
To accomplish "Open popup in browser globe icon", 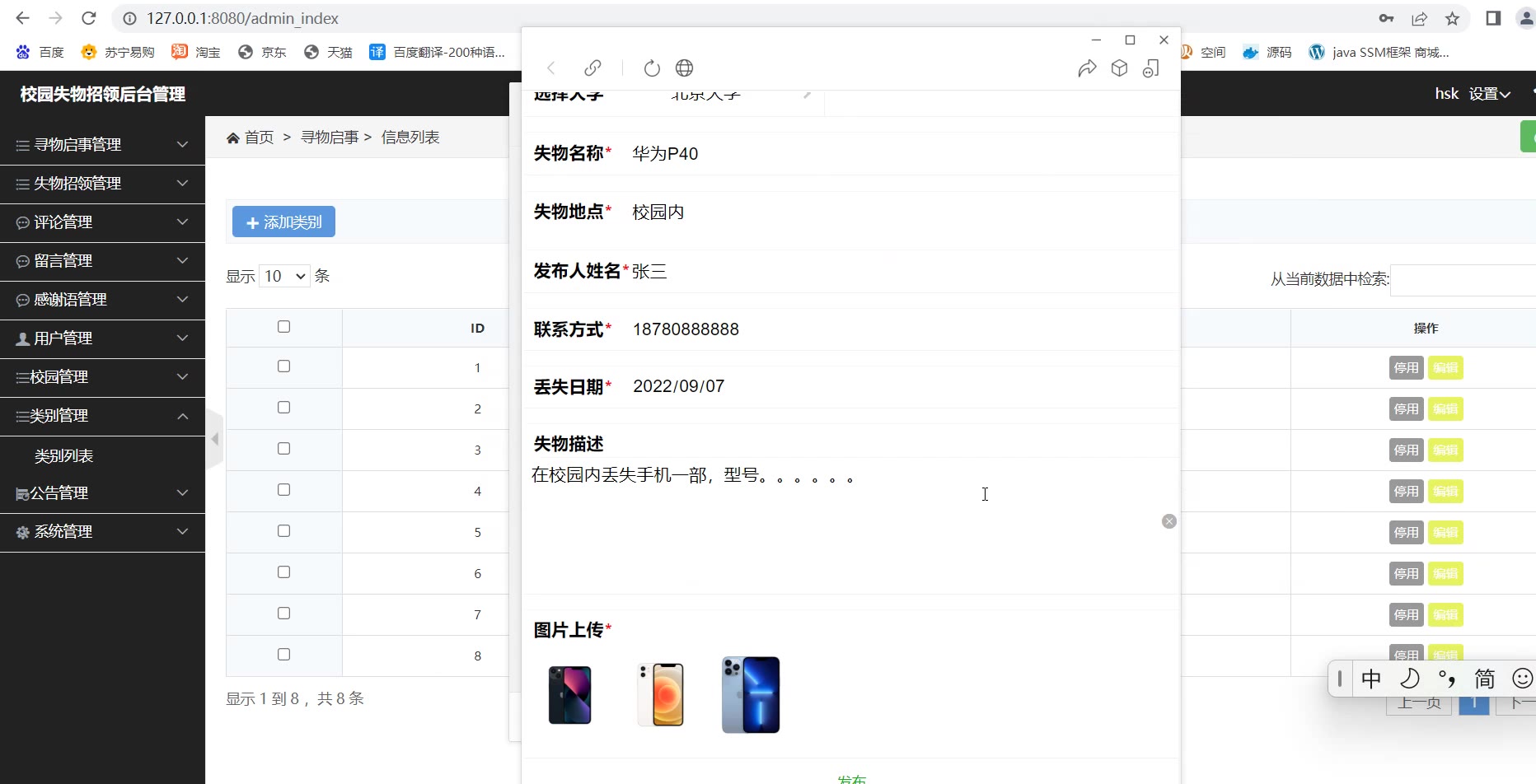I will point(684,68).
